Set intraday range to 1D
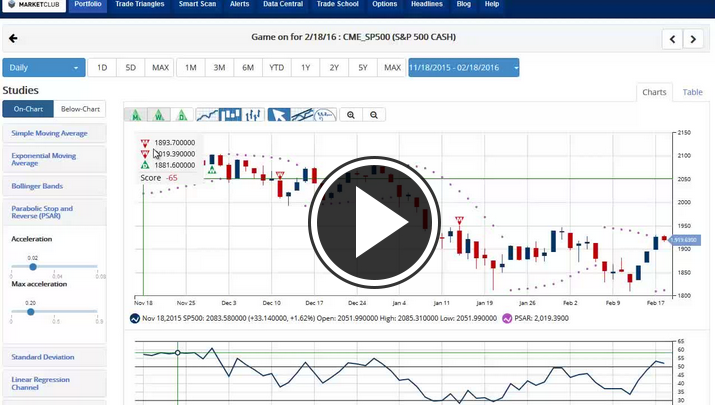This screenshot has width=715, height=405. coord(102,68)
